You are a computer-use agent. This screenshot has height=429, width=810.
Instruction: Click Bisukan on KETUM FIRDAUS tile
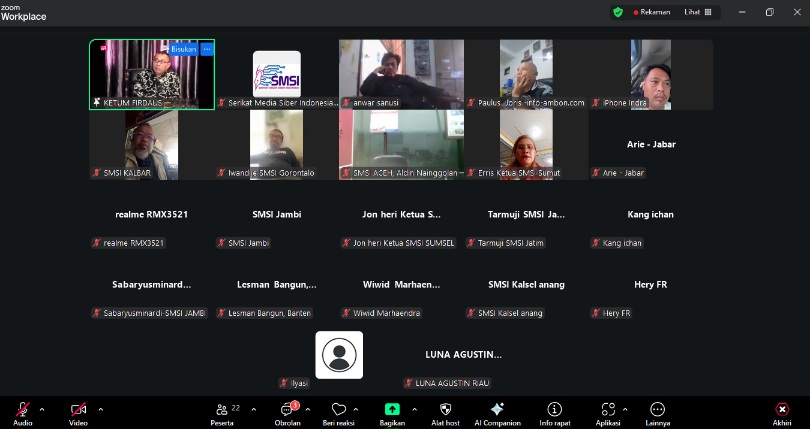tap(184, 48)
